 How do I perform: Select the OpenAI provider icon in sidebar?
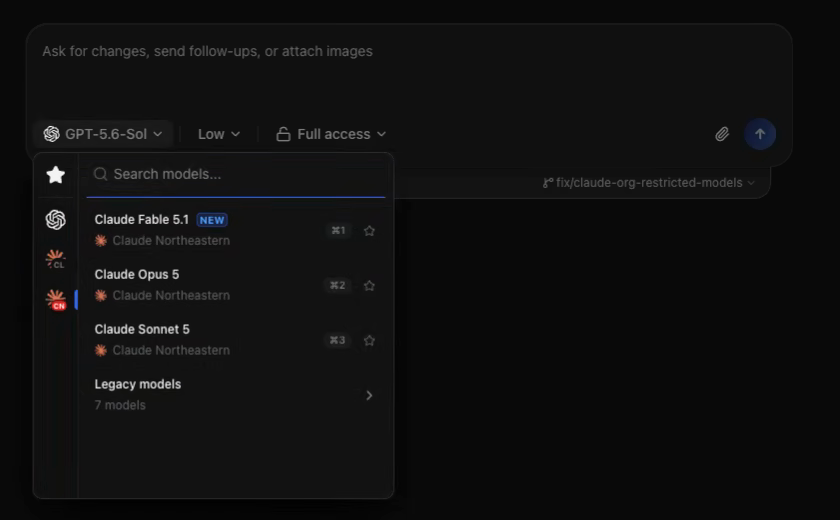(56, 220)
